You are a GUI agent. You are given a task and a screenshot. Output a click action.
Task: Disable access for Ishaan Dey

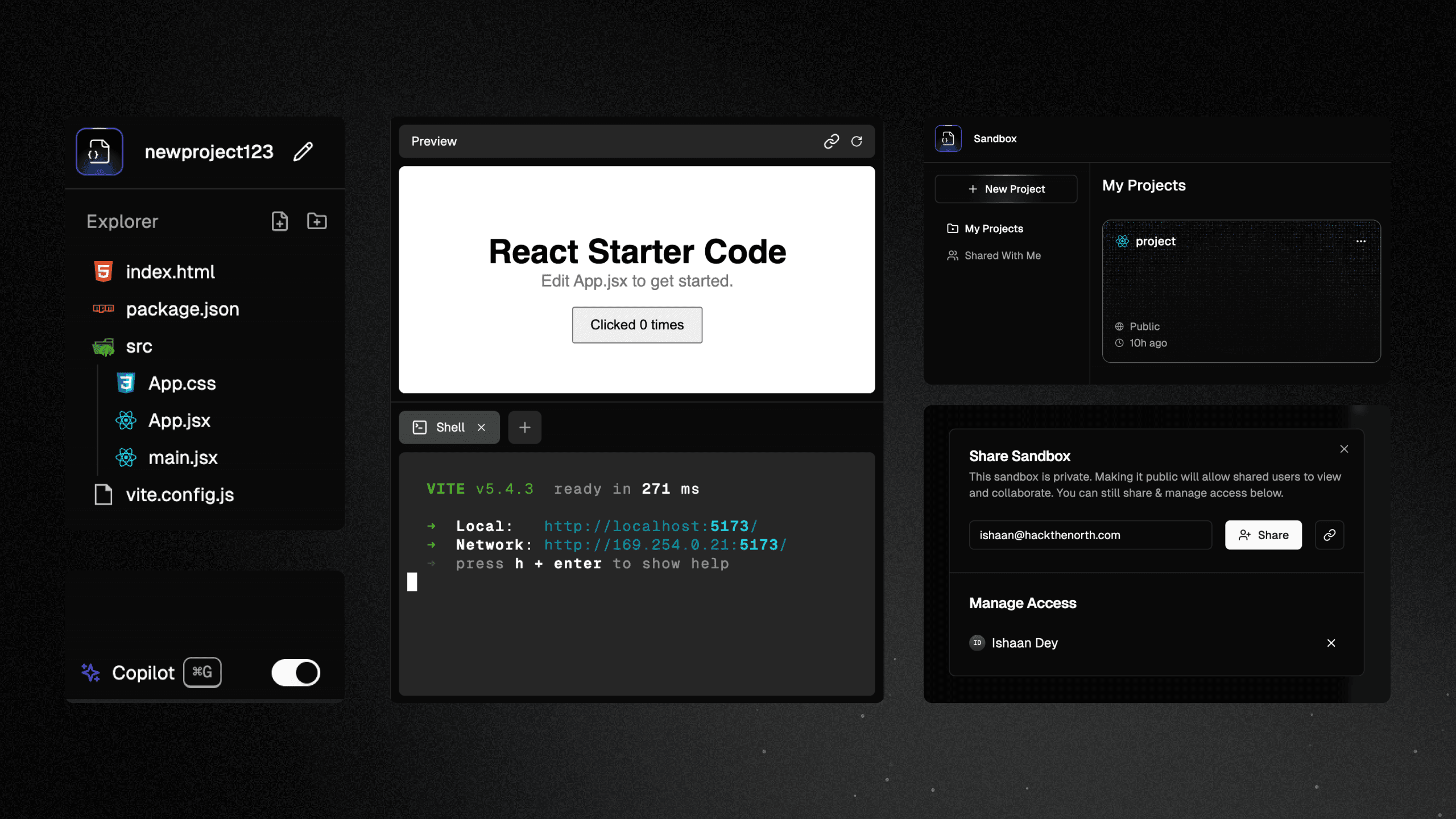click(1331, 643)
